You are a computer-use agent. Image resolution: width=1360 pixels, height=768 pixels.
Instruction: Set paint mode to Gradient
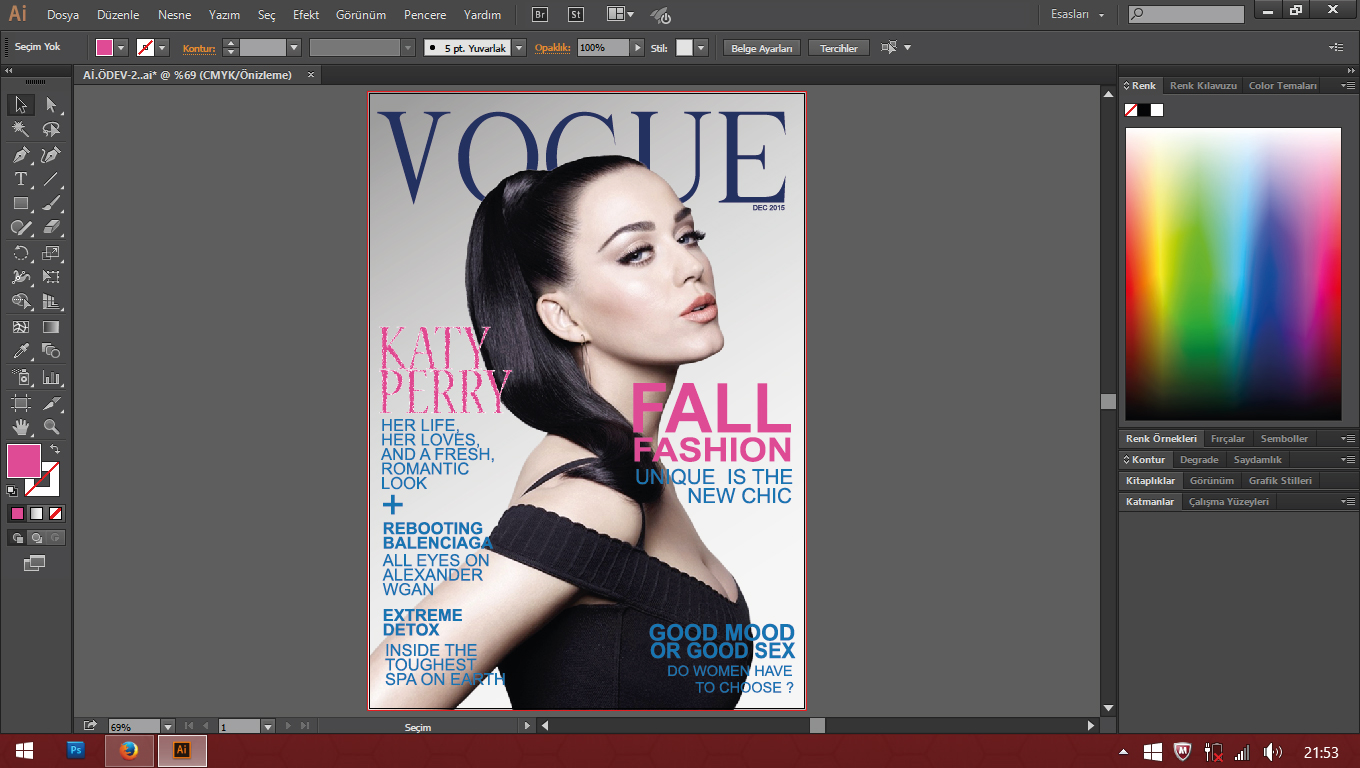[x=37, y=513]
